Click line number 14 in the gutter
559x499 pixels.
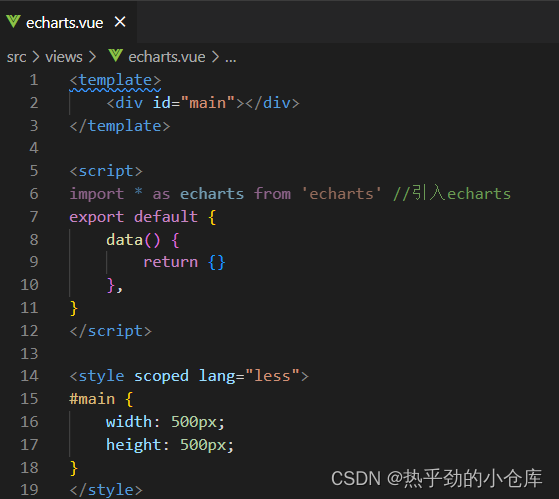click(29, 376)
